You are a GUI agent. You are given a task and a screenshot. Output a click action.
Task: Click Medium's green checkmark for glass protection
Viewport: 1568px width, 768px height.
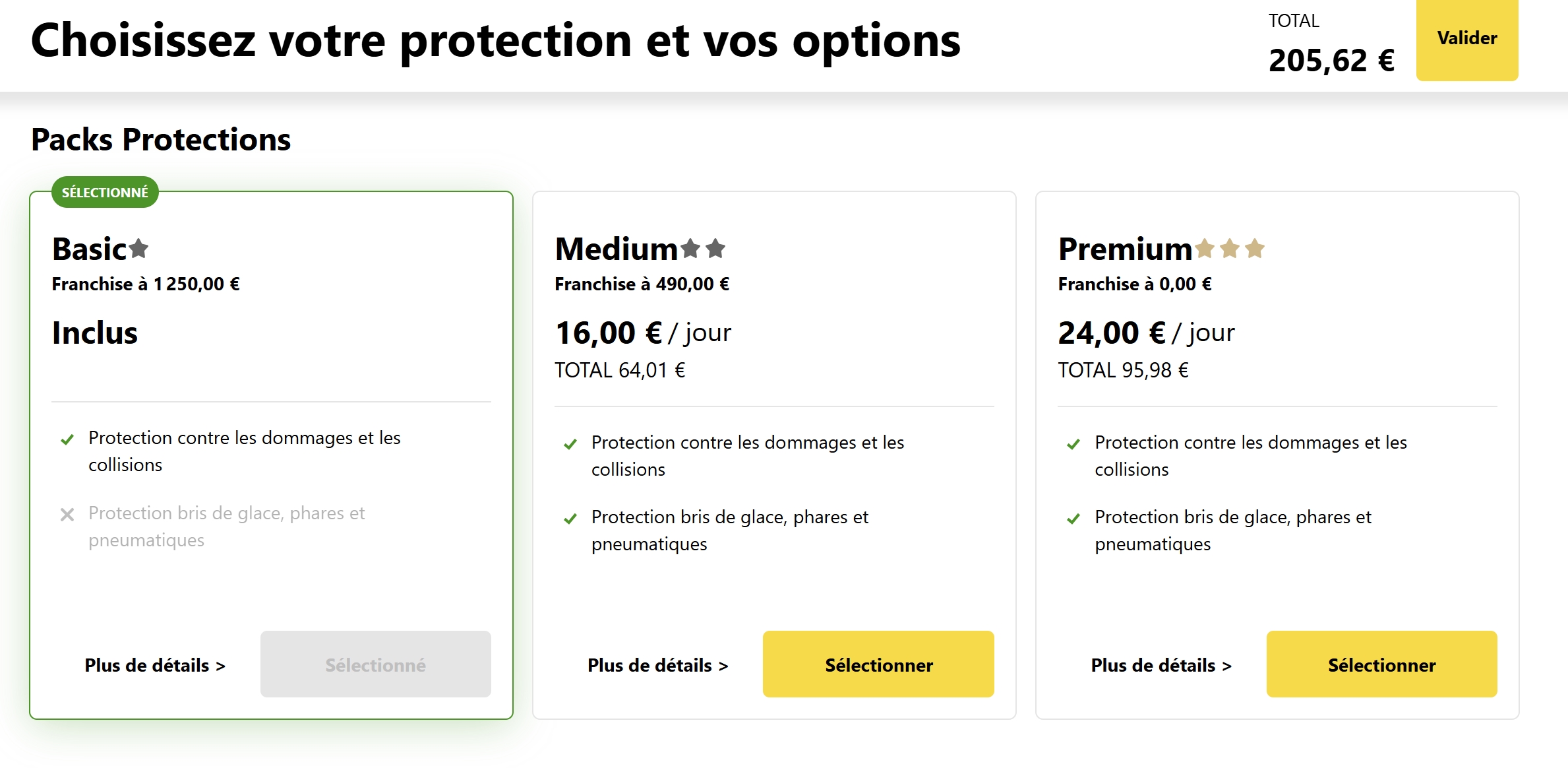pos(570,519)
